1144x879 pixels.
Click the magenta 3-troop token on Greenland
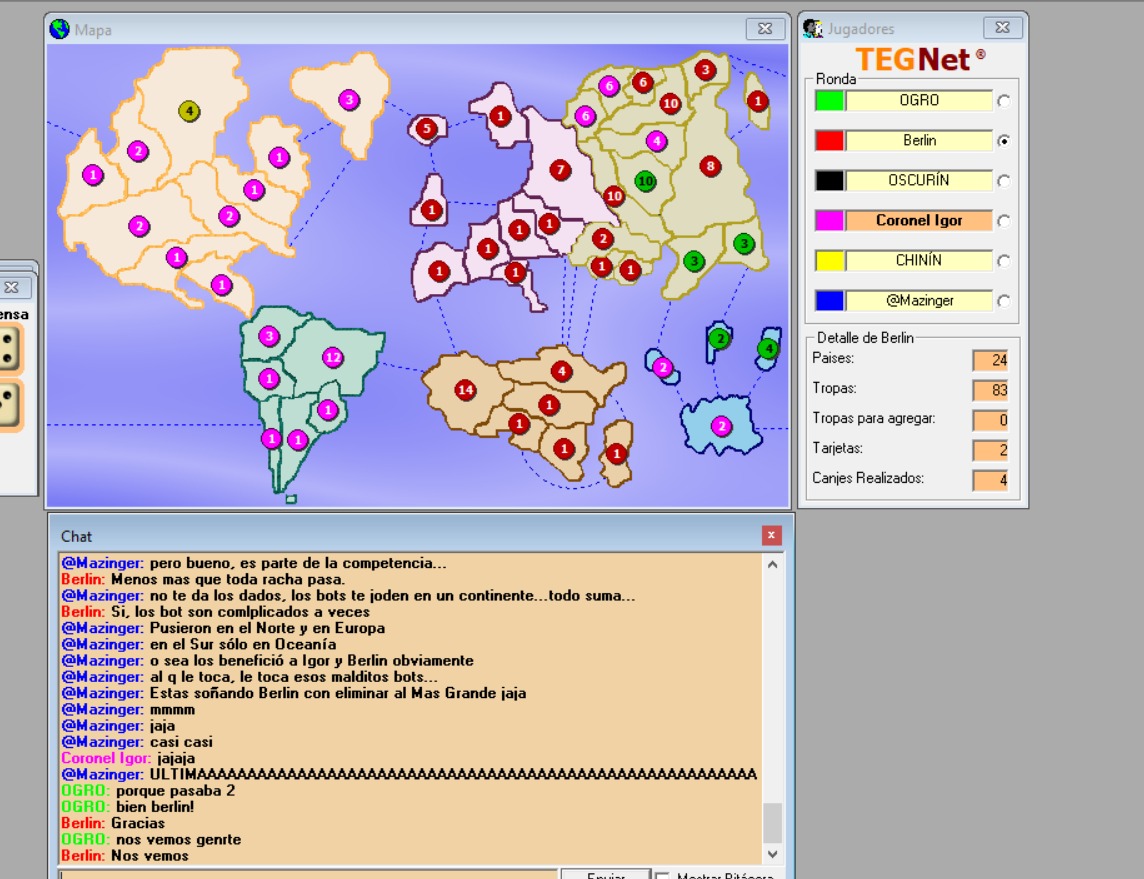(348, 100)
